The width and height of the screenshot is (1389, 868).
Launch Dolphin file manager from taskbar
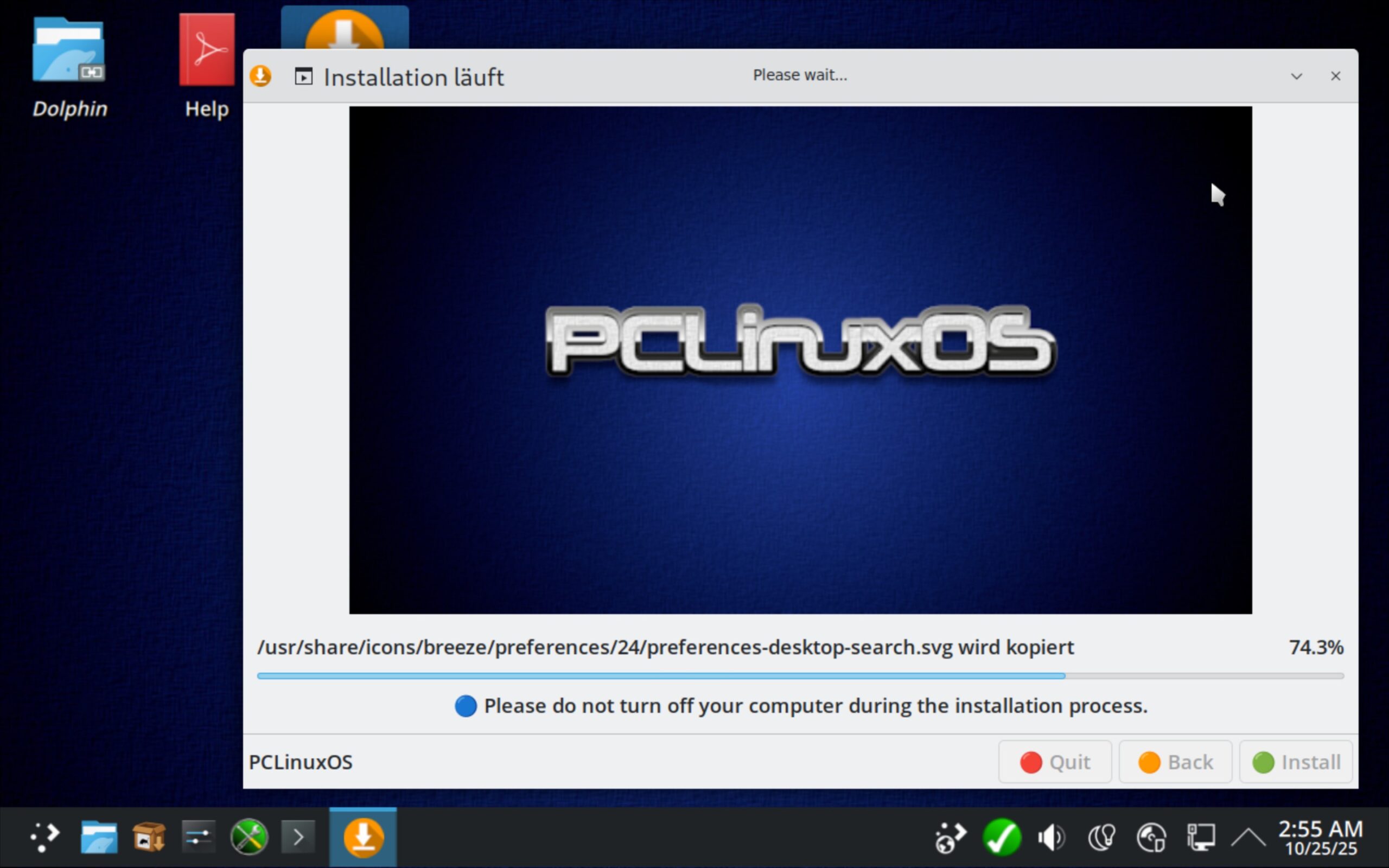[x=99, y=837]
